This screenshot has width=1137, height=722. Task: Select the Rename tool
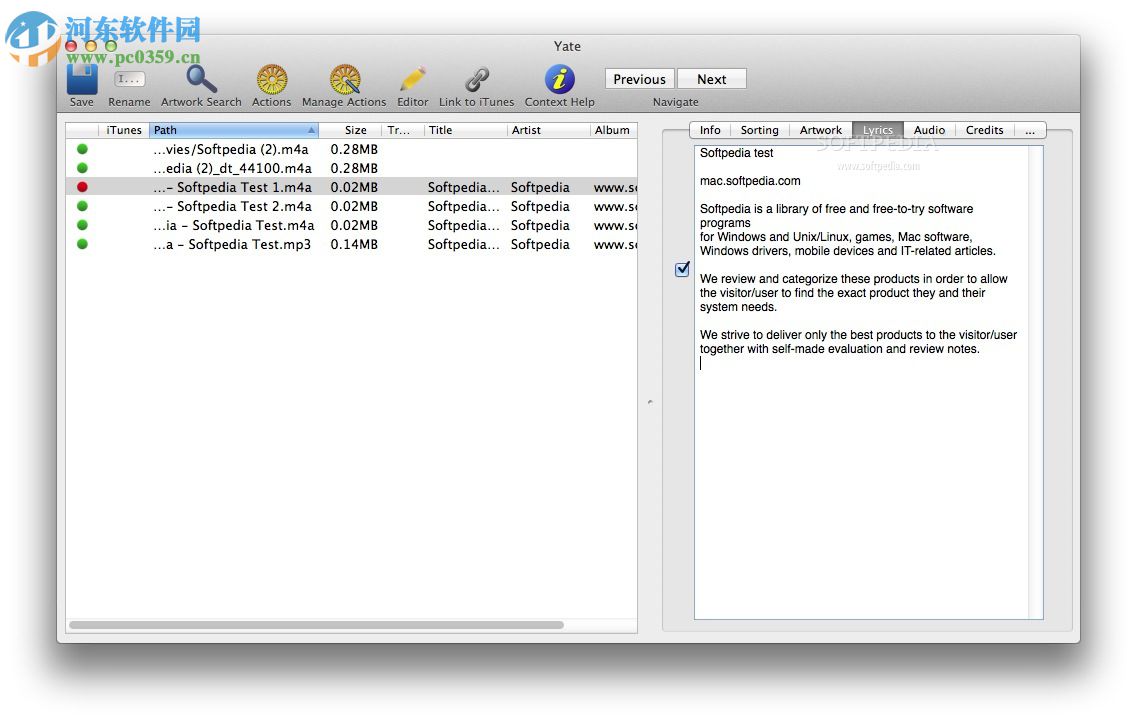pyautogui.click(x=129, y=80)
